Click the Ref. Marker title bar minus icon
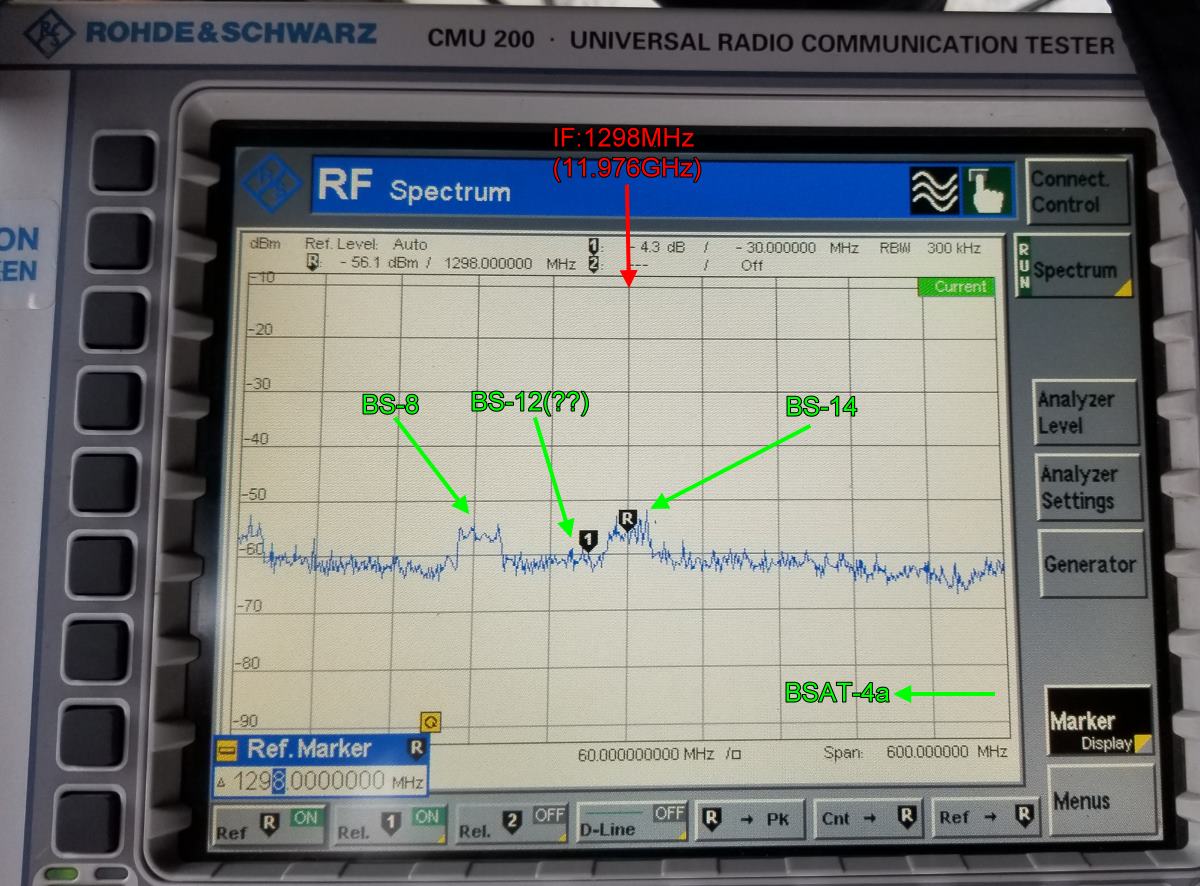Screen dimensions: 1200x886 (226, 749)
